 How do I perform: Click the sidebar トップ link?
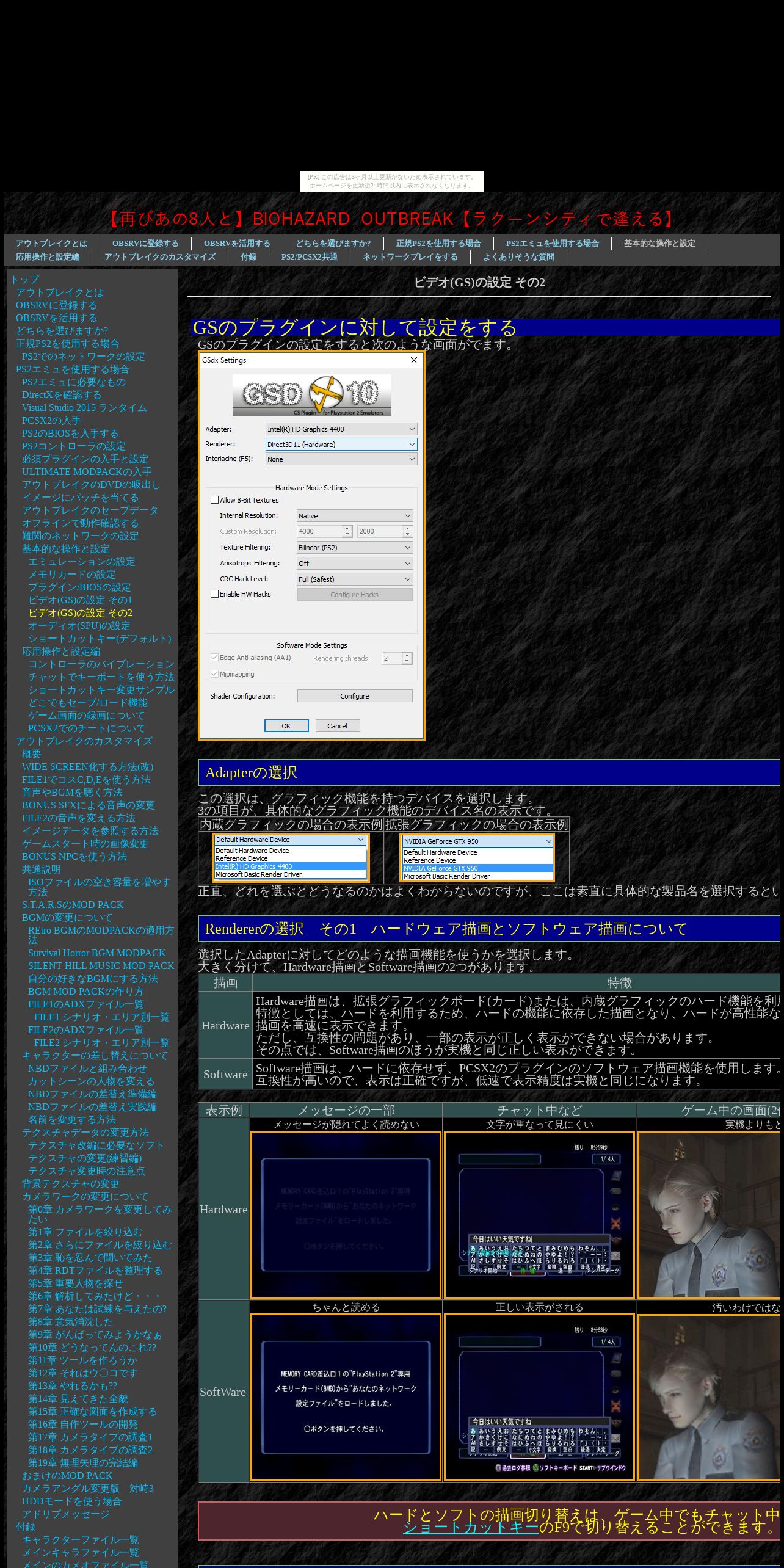[24, 280]
